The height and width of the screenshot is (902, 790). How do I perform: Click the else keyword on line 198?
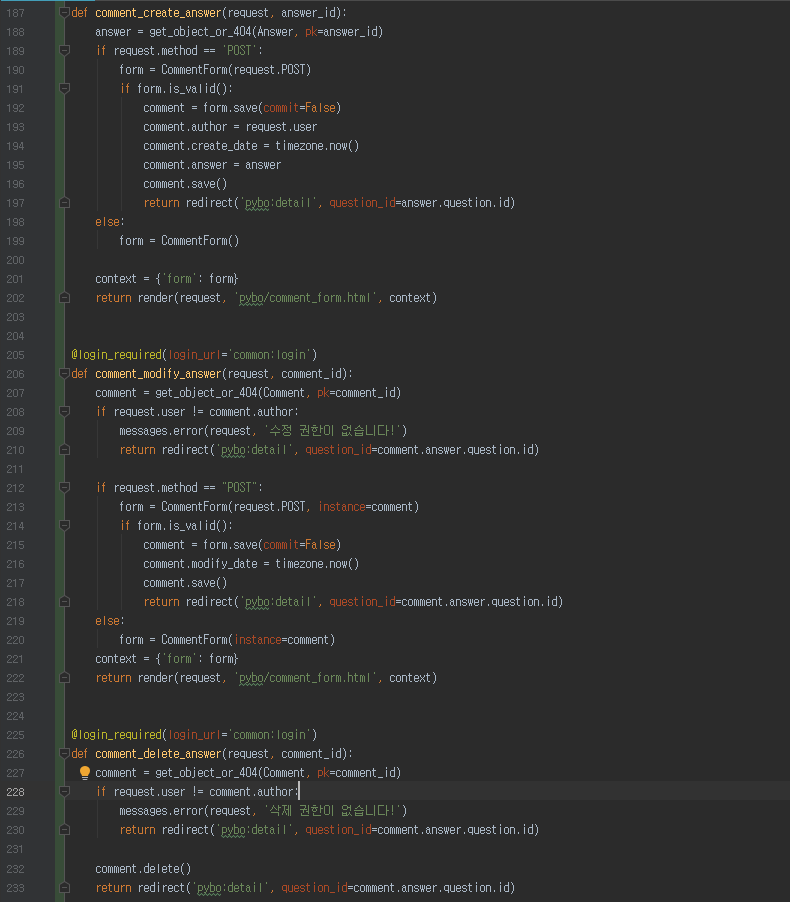pyautogui.click(x=108, y=221)
